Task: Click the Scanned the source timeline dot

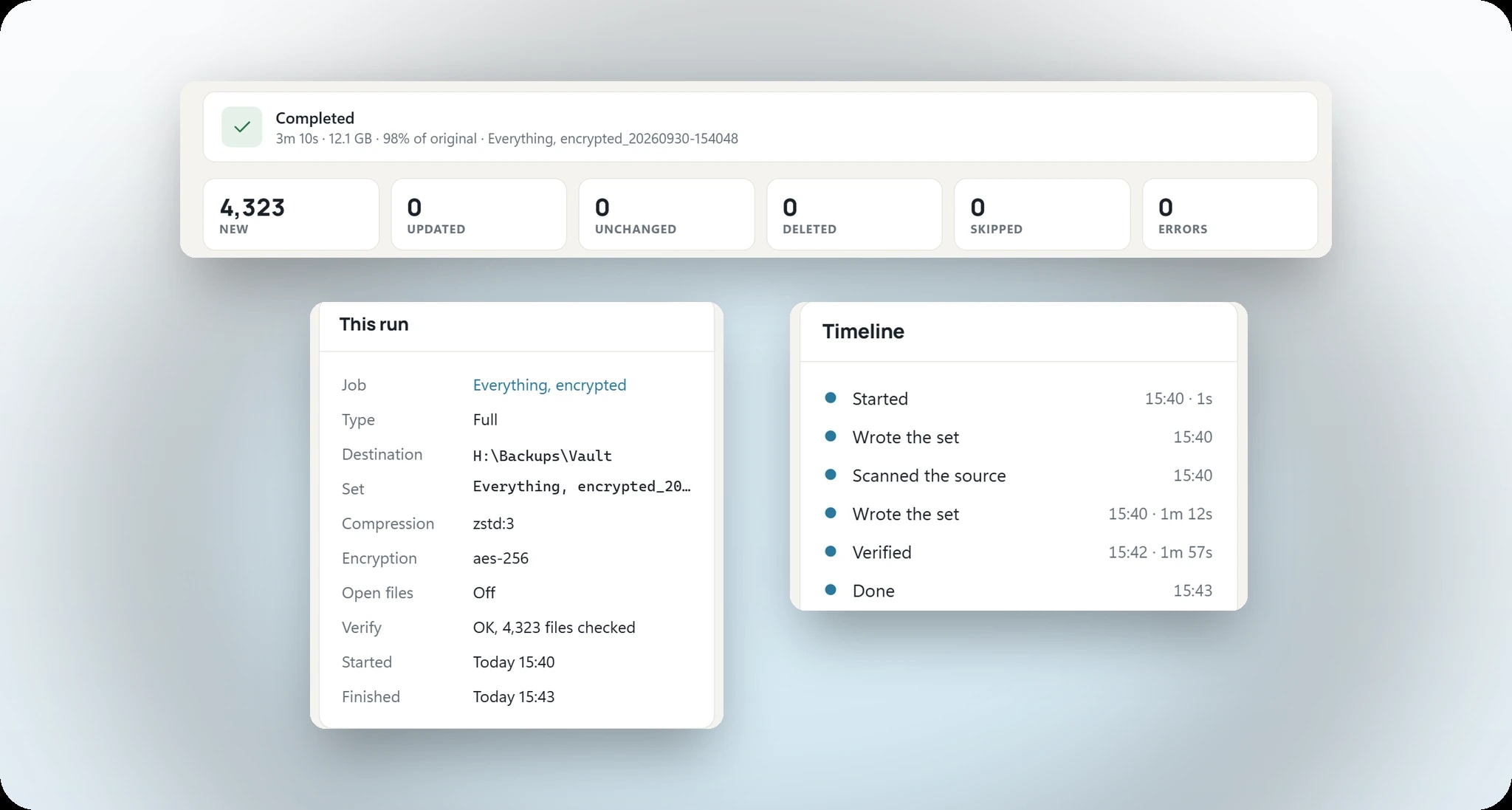Action: point(831,475)
